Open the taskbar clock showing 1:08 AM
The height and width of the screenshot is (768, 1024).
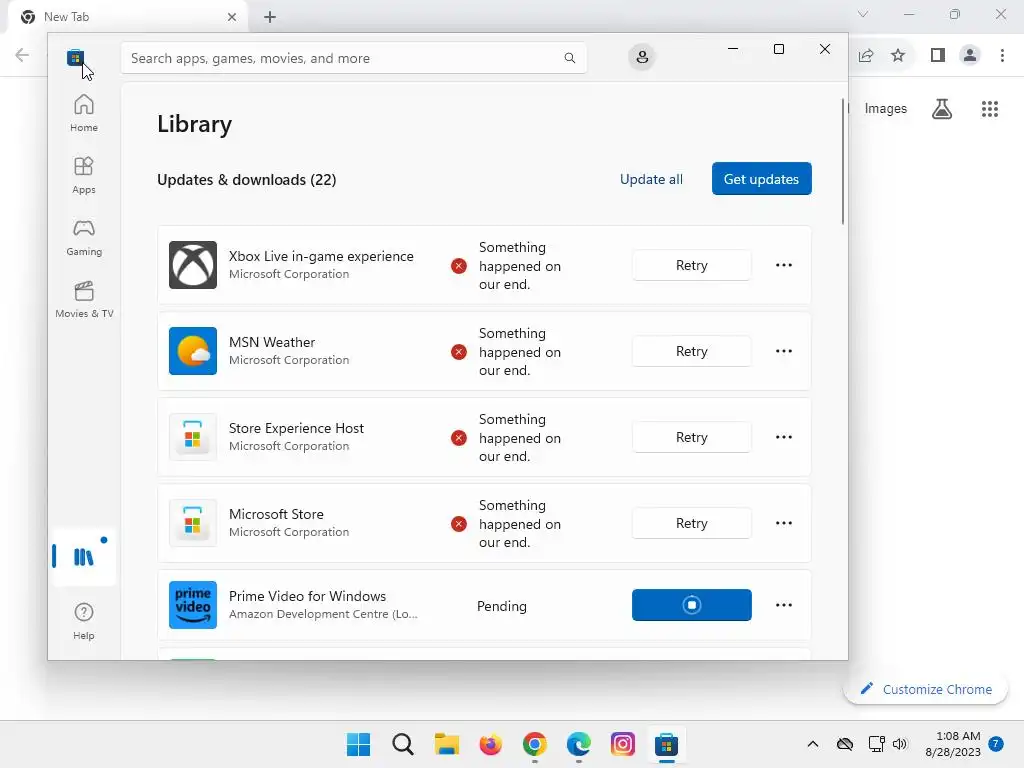pos(953,744)
